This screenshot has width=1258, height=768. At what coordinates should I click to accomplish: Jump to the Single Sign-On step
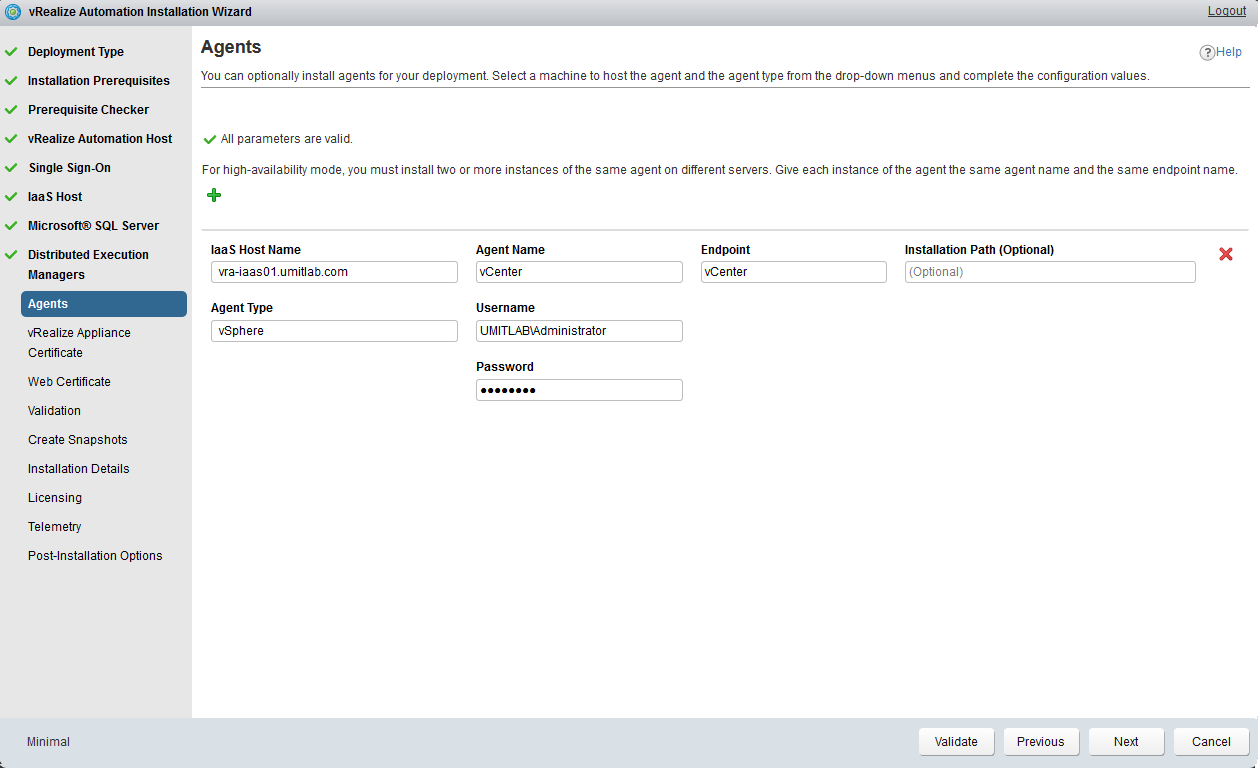pyautogui.click(x=69, y=168)
